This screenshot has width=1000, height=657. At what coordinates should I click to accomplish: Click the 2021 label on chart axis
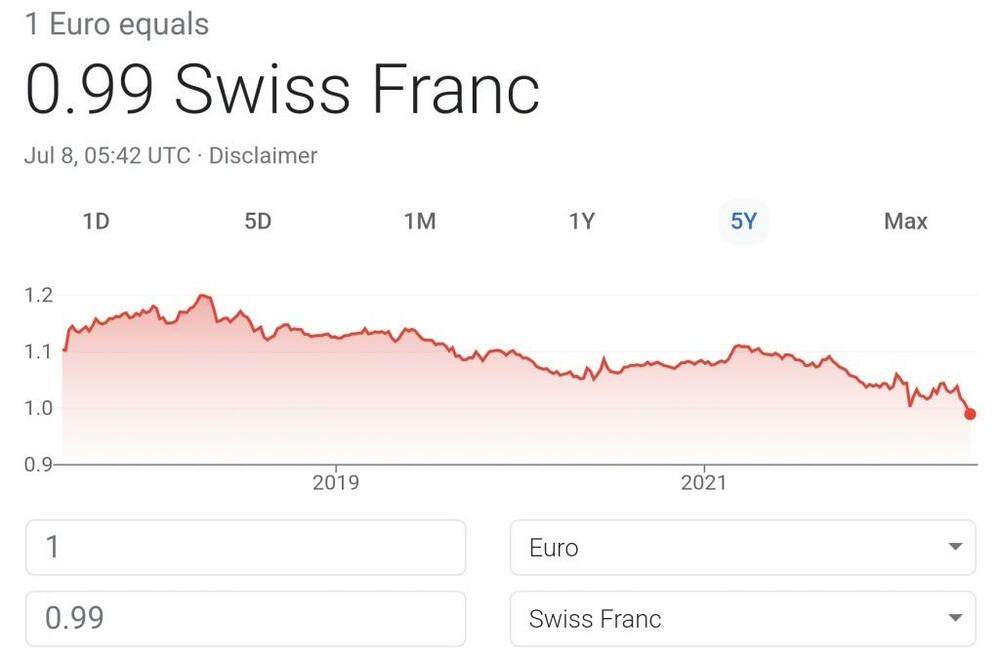pos(704,484)
